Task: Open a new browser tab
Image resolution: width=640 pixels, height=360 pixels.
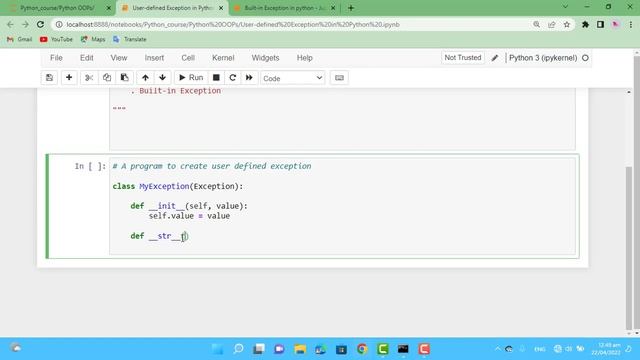Action: [351, 8]
